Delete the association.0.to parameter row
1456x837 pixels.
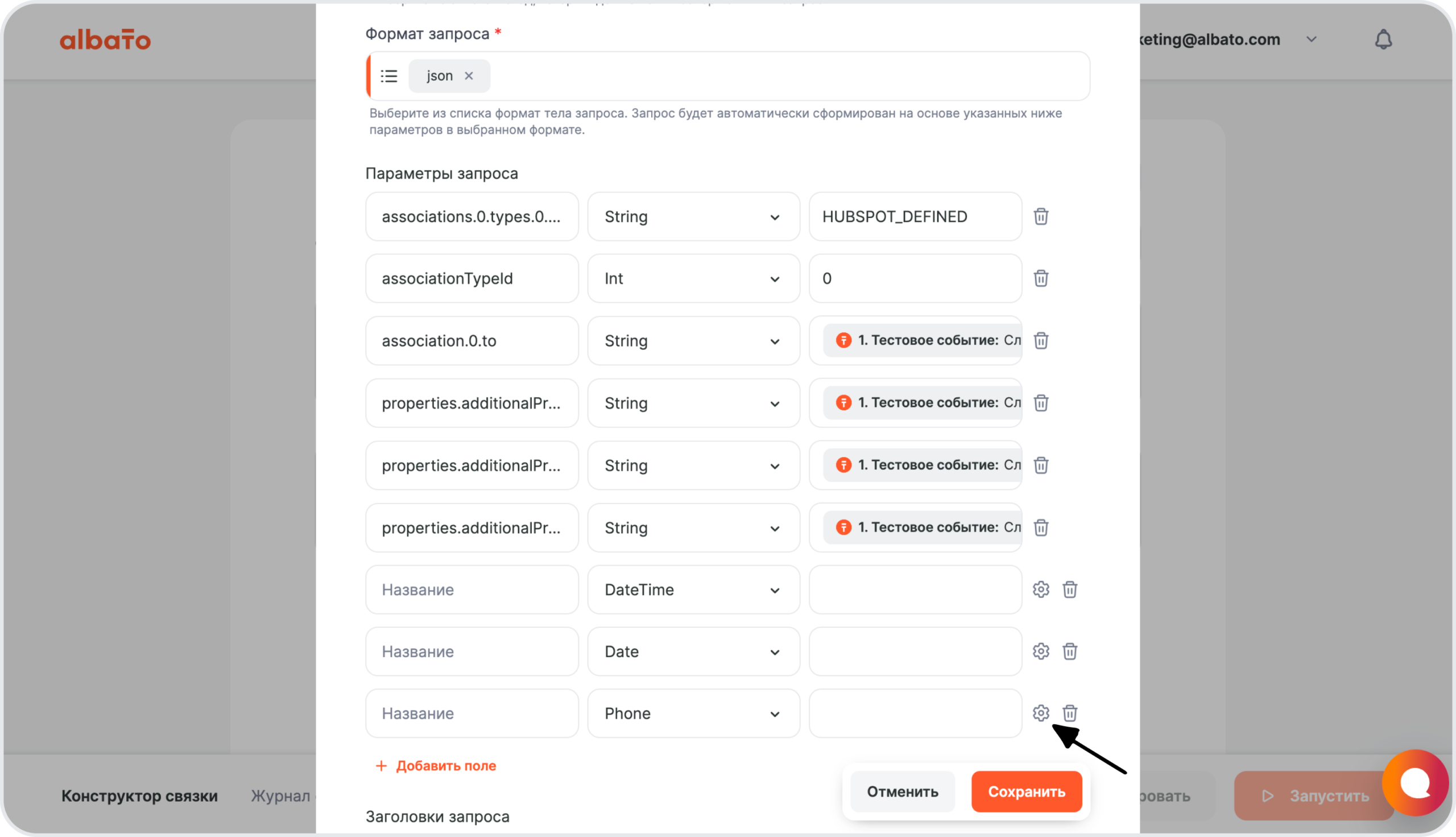(1041, 341)
